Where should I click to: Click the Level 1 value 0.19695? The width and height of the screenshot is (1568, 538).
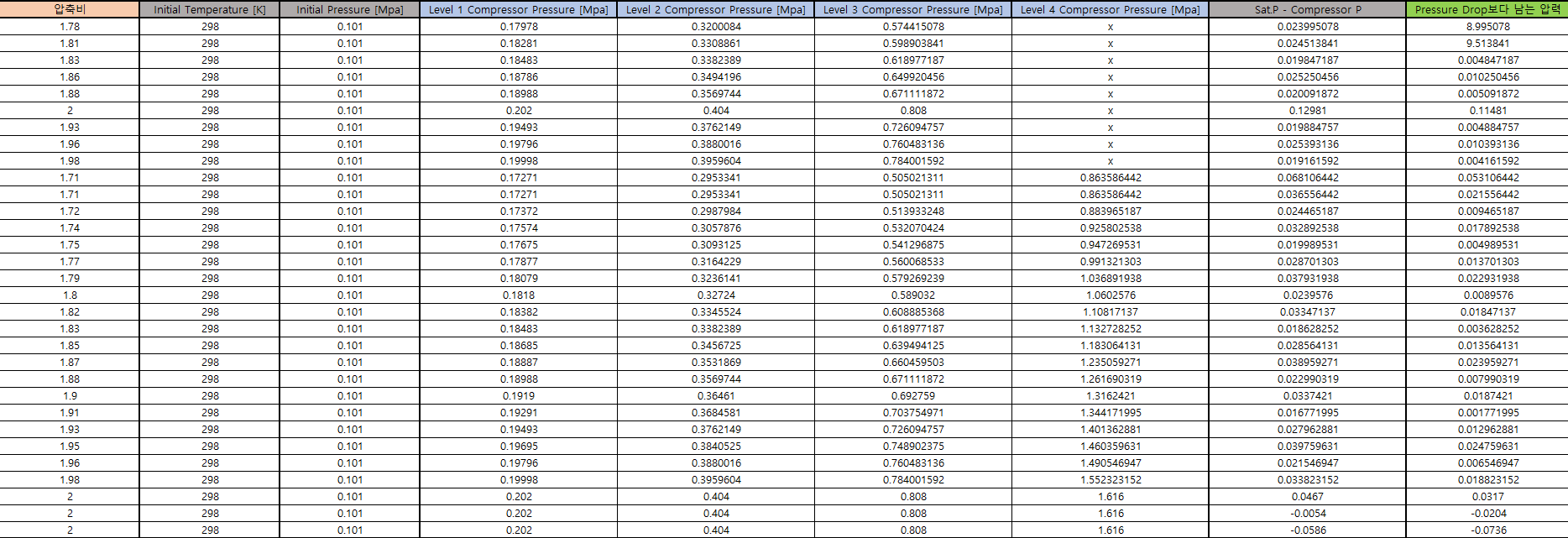click(519, 446)
